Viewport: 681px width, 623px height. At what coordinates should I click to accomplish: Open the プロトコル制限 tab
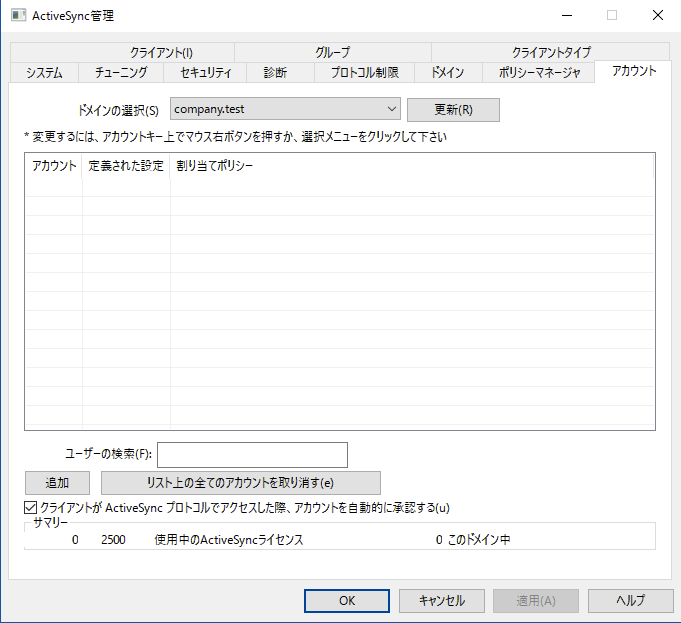point(365,72)
